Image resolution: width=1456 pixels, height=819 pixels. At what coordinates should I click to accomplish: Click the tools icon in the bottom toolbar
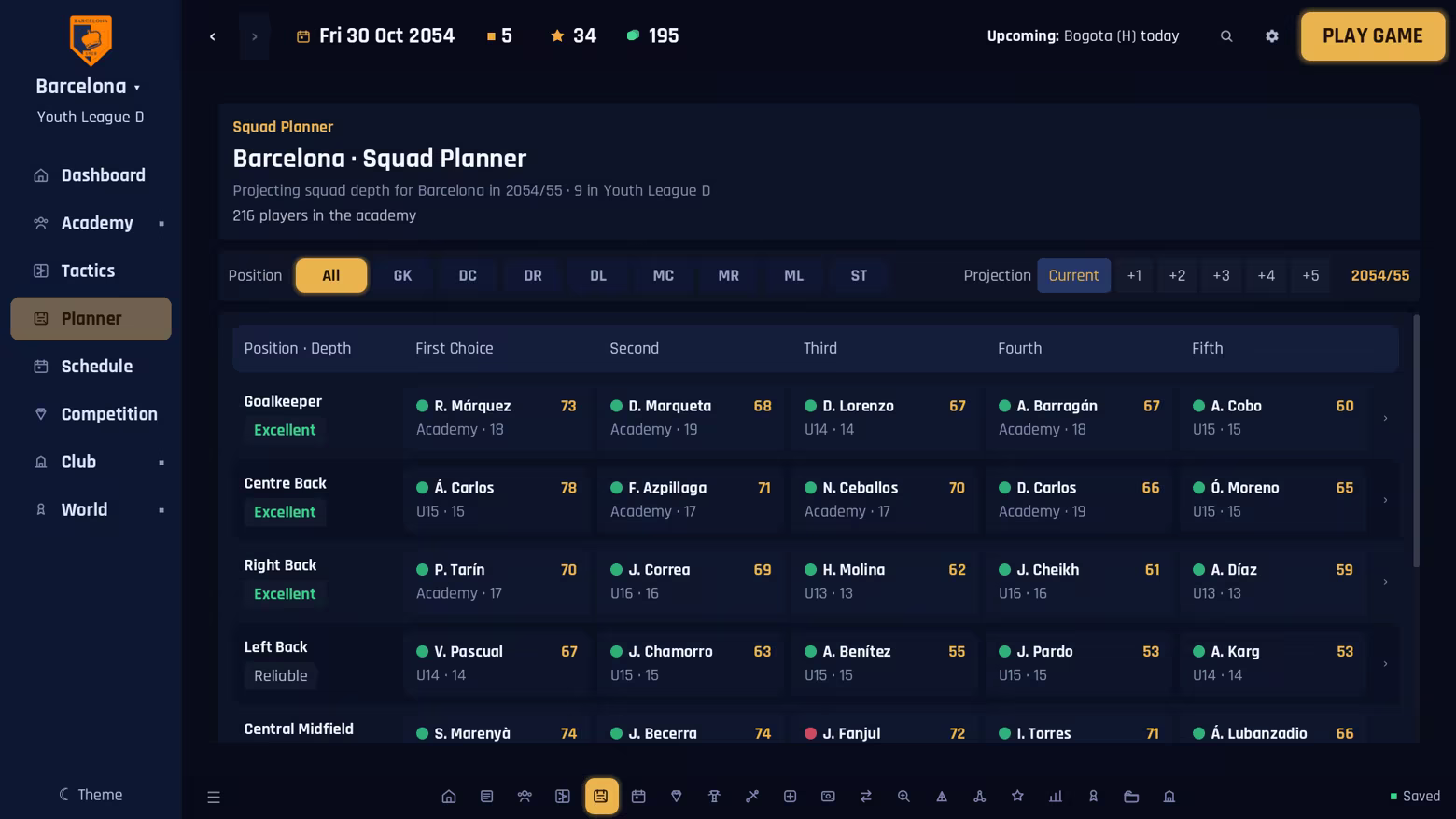point(752,797)
